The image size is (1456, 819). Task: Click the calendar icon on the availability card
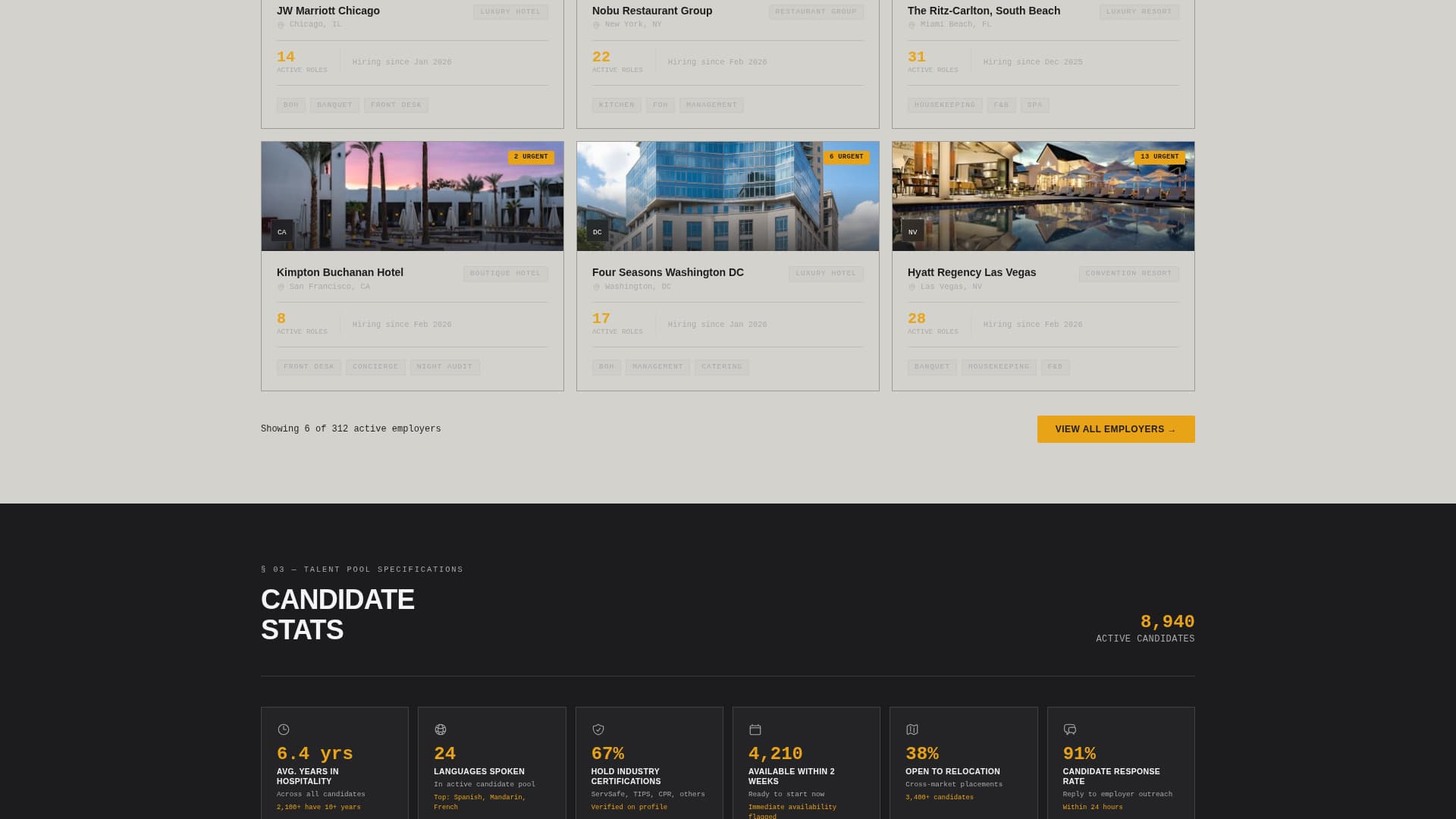click(755, 729)
